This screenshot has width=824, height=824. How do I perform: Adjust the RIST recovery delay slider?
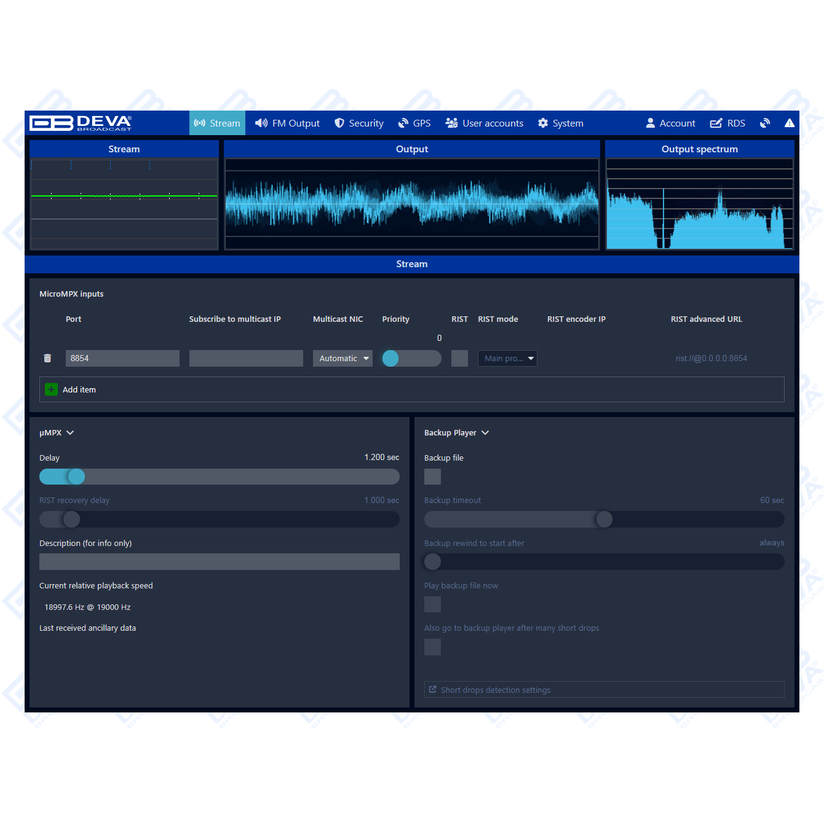pyautogui.click(x=219, y=519)
